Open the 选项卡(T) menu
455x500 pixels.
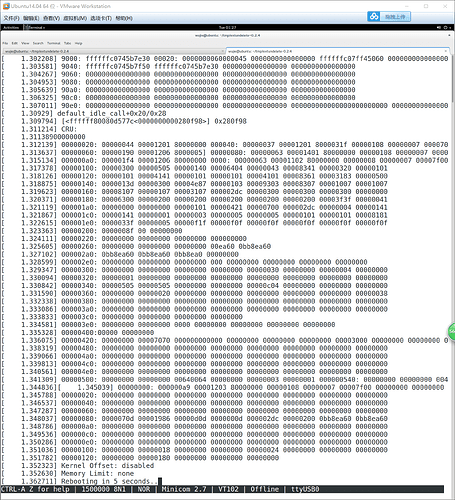pos(101,18)
